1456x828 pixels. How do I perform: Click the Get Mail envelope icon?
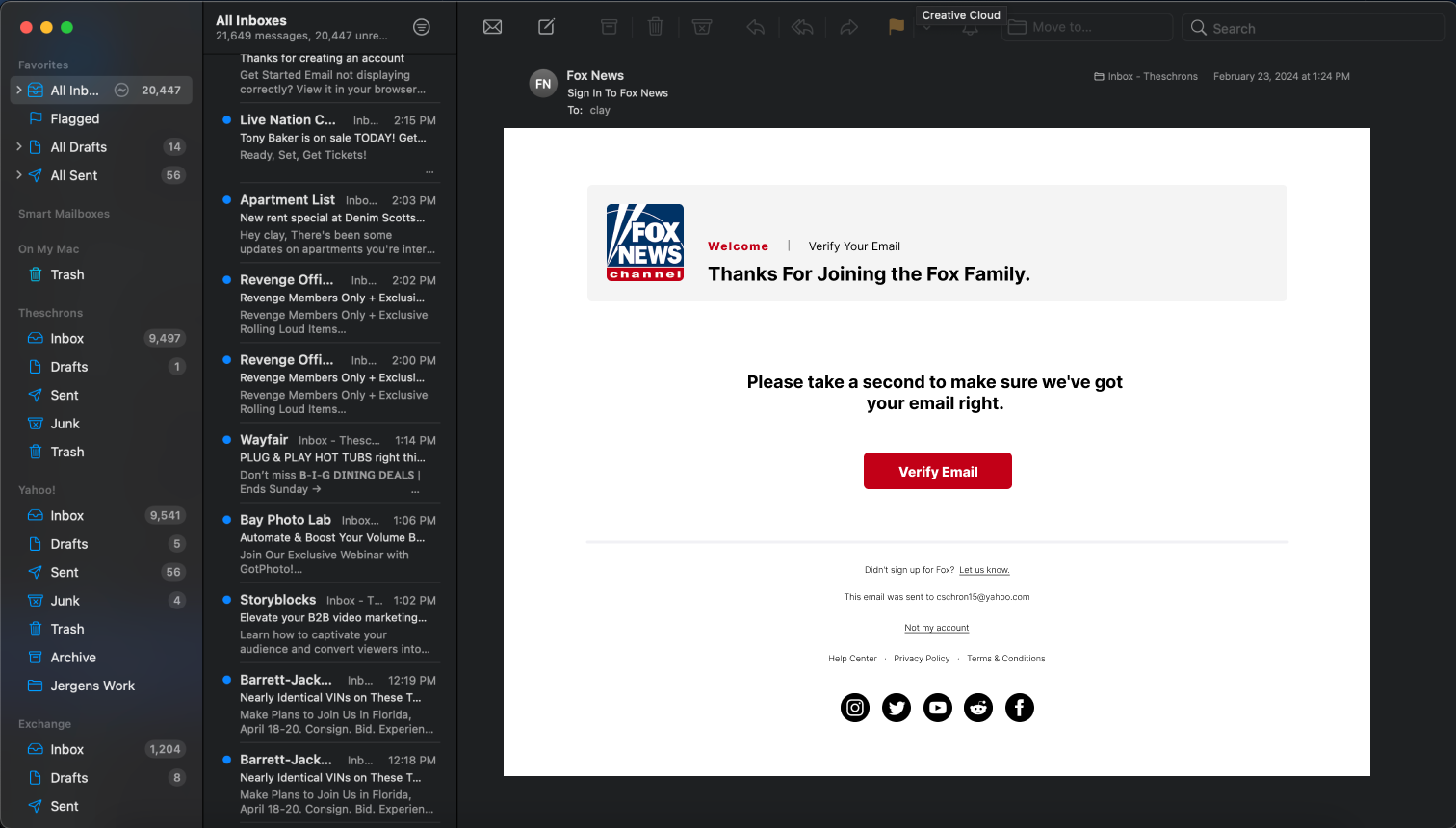tap(492, 27)
